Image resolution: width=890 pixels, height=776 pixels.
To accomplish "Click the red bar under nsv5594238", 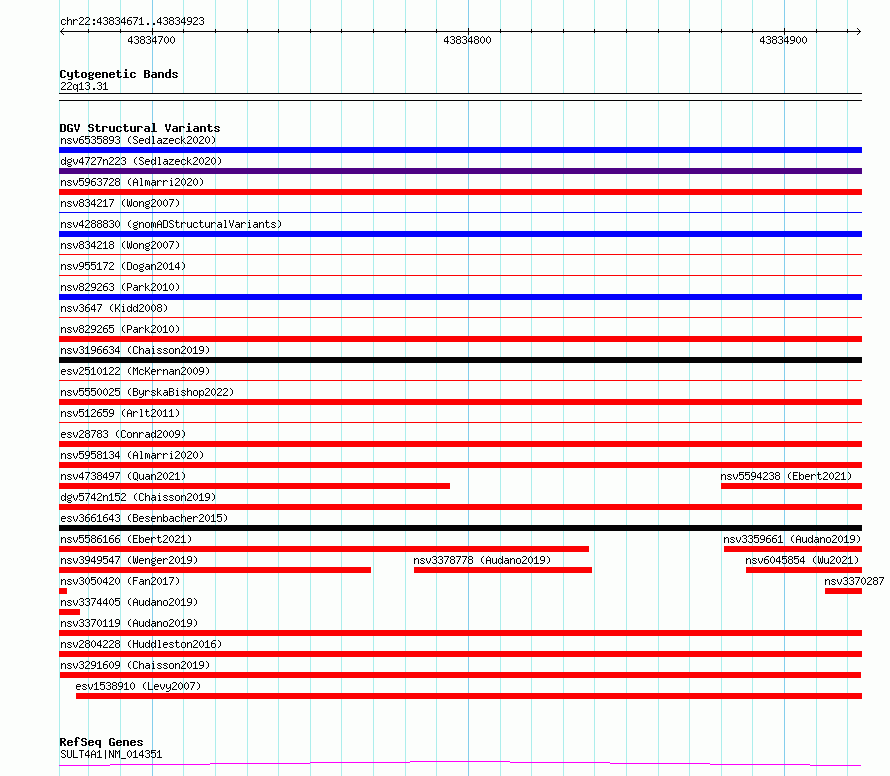I will click(791, 486).
